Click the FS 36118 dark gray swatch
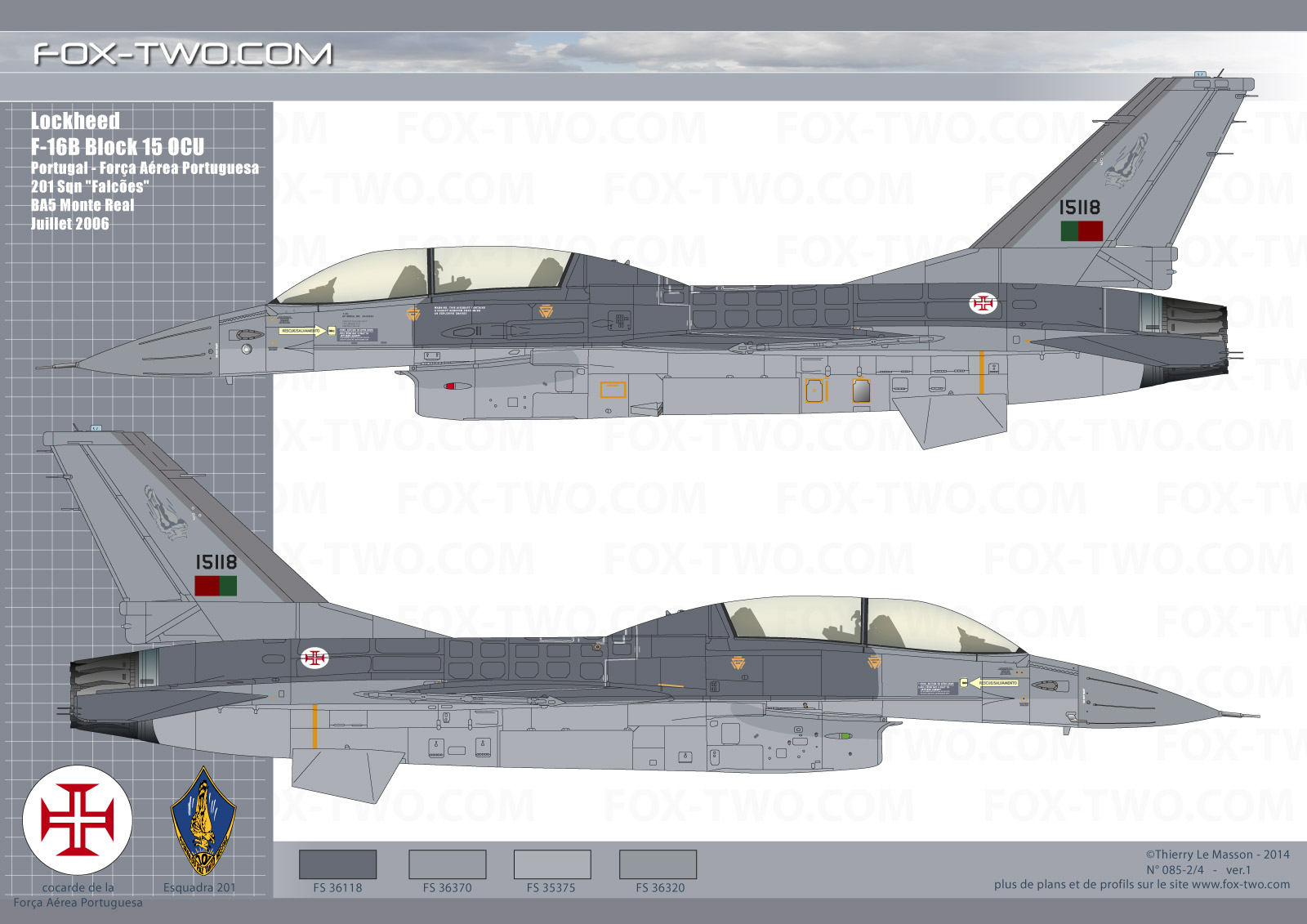 [337, 864]
